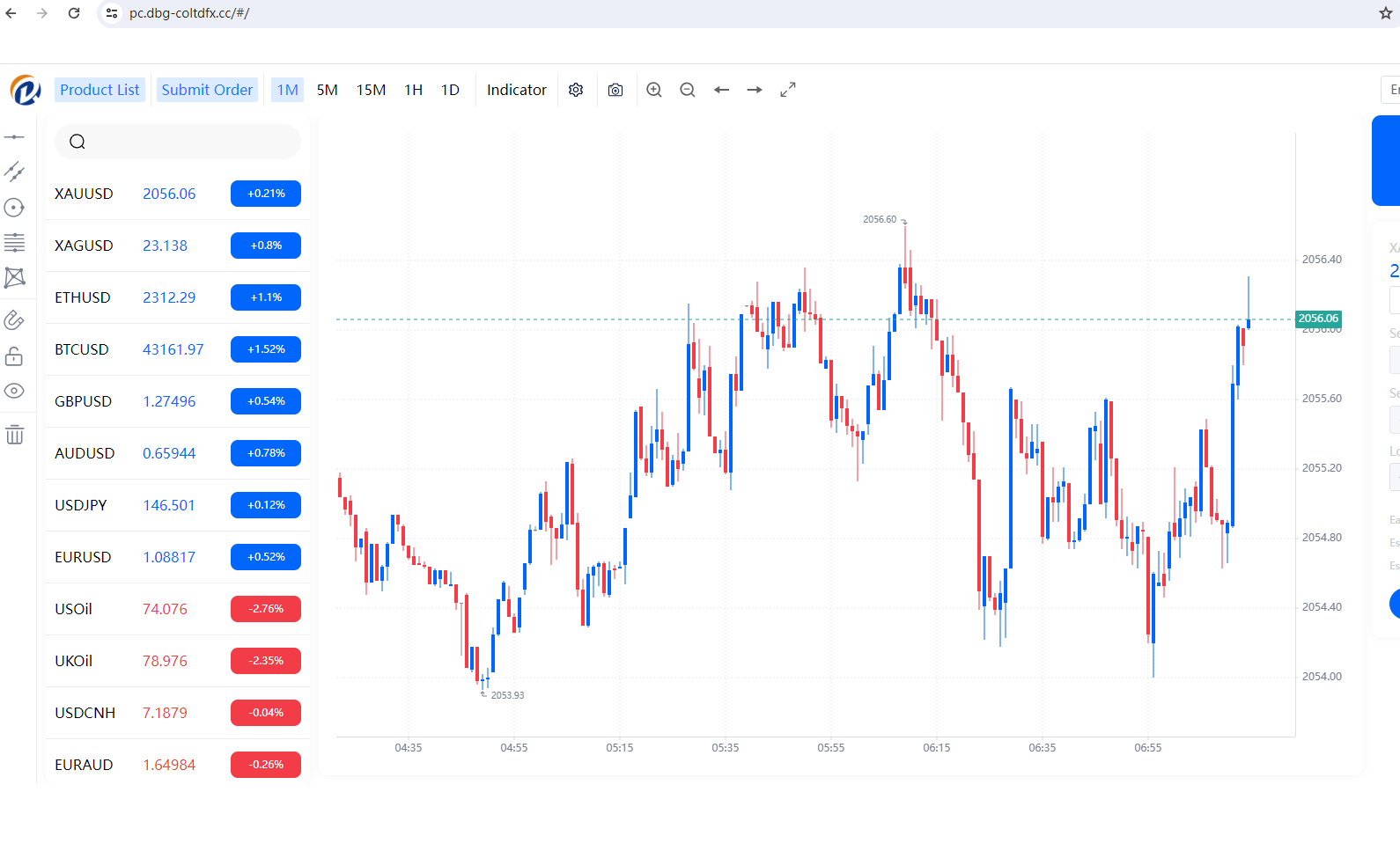Open the Product List
This screenshot has width=1400, height=858.
coord(99,90)
